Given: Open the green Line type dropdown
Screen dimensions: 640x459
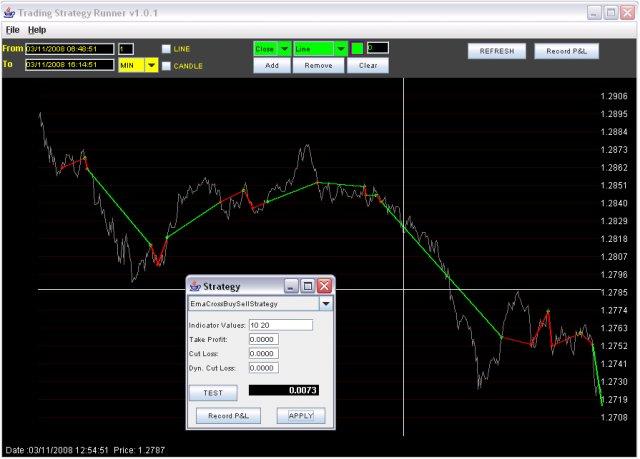Looking at the screenshot, I should coord(340,48).
